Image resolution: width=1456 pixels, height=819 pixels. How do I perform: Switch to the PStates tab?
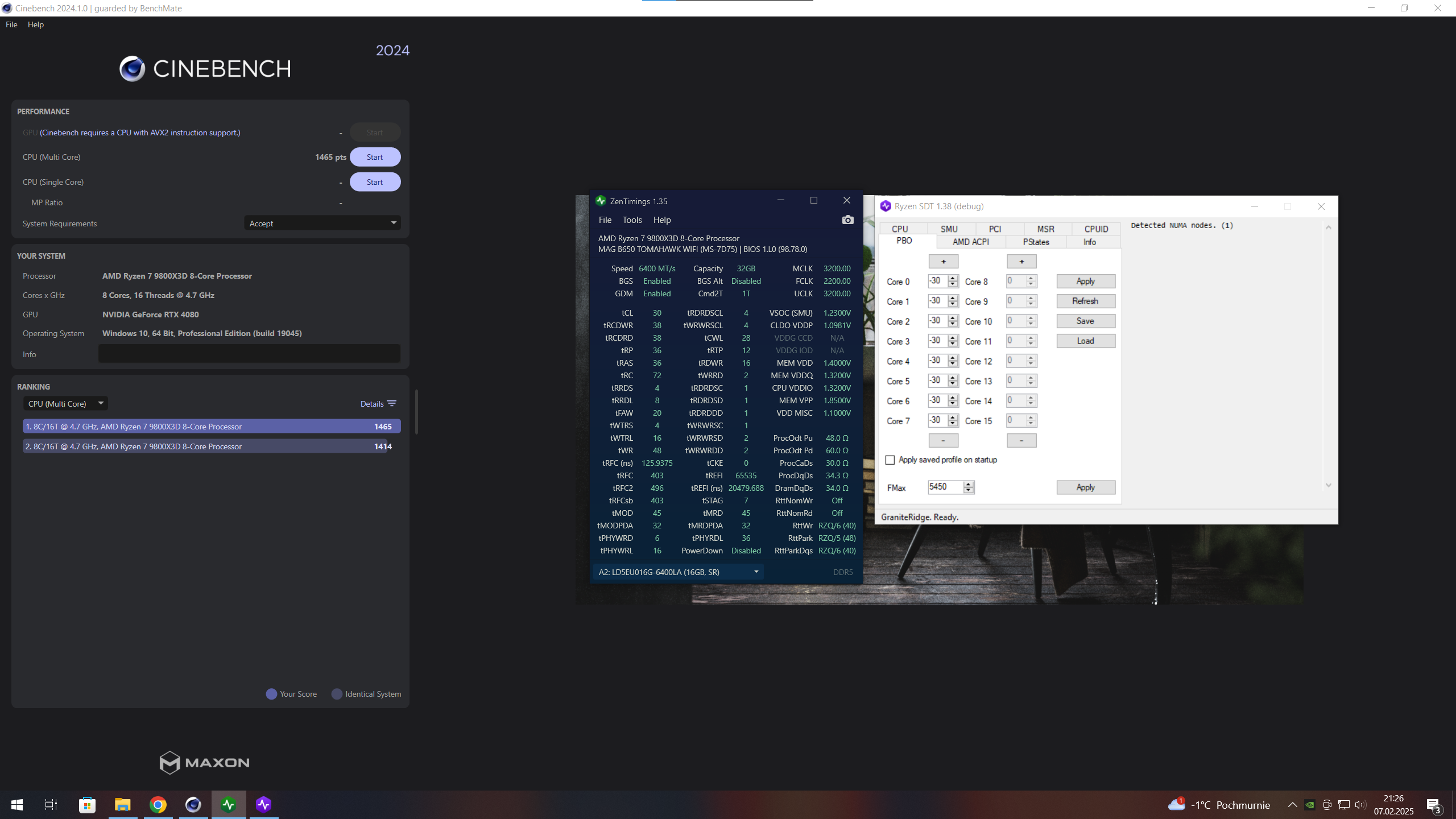[x=1036, y=242]
